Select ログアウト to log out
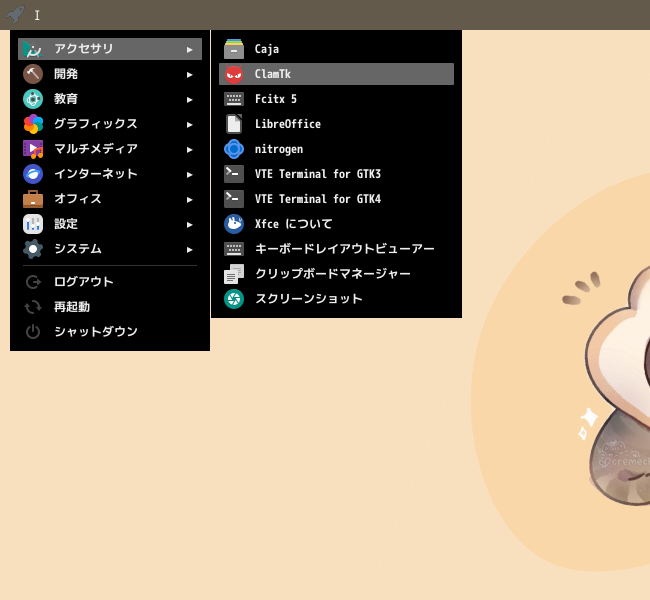Viewport: 650px width, 600px height. pos(110,282)
